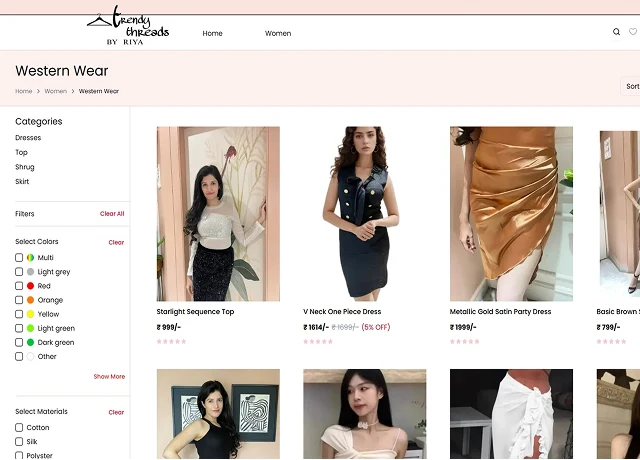Image resolution: width=640 pixels, height=460 pixels.
Task: Select the Dresses category
Action: coord(28,138)
